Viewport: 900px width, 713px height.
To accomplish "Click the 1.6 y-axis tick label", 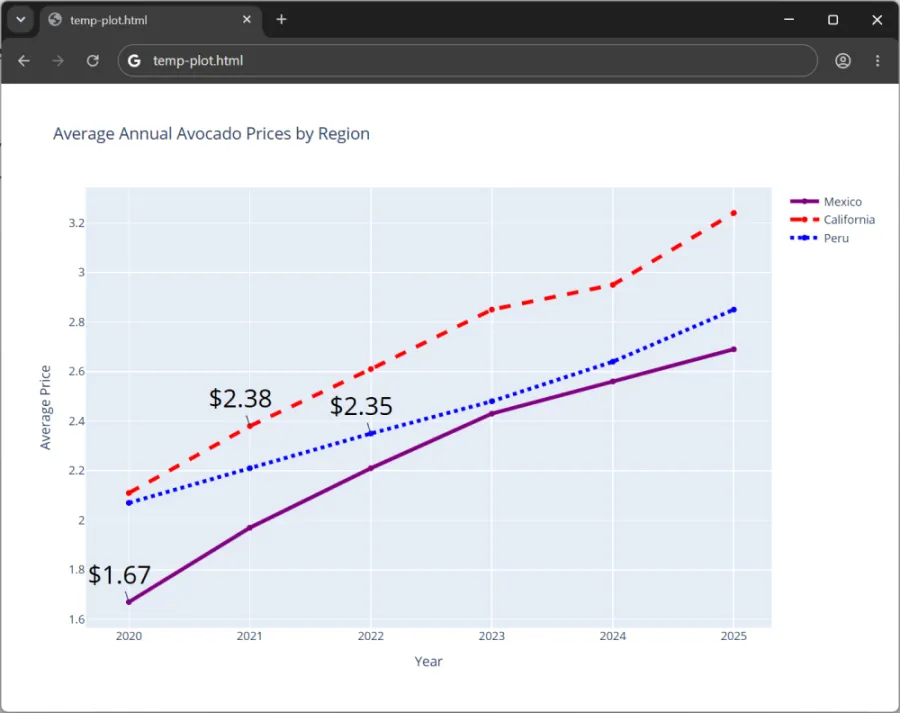I will point(77,619).
